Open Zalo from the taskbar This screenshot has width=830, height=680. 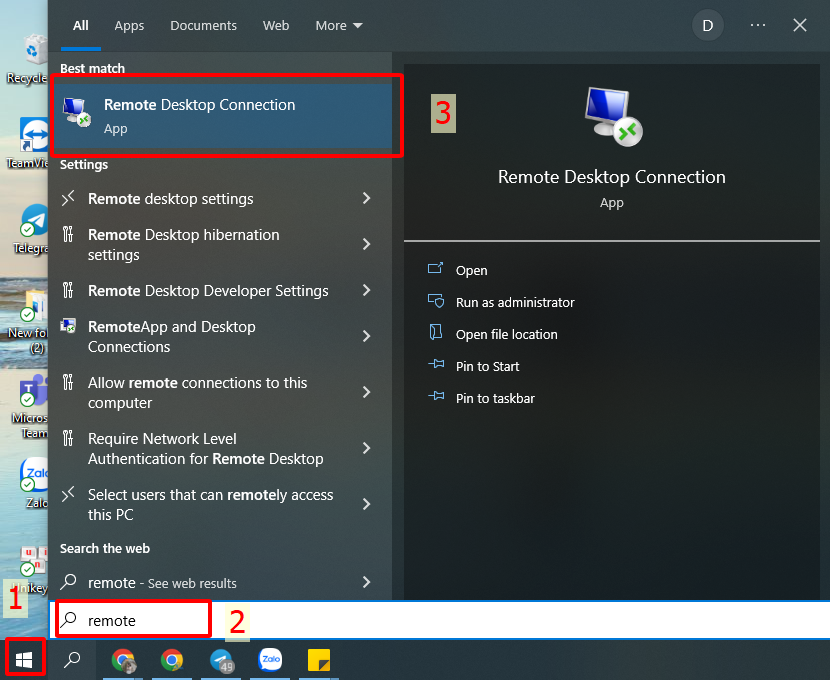270,659
